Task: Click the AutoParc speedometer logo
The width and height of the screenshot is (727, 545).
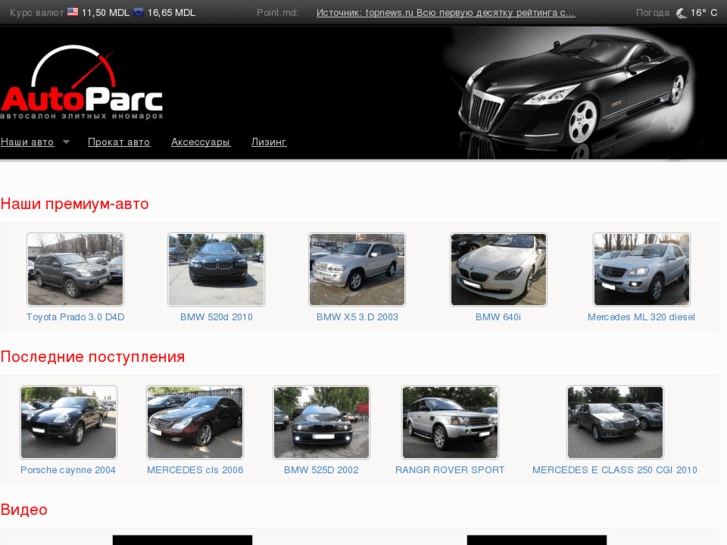Action: [x=82, y=83]
